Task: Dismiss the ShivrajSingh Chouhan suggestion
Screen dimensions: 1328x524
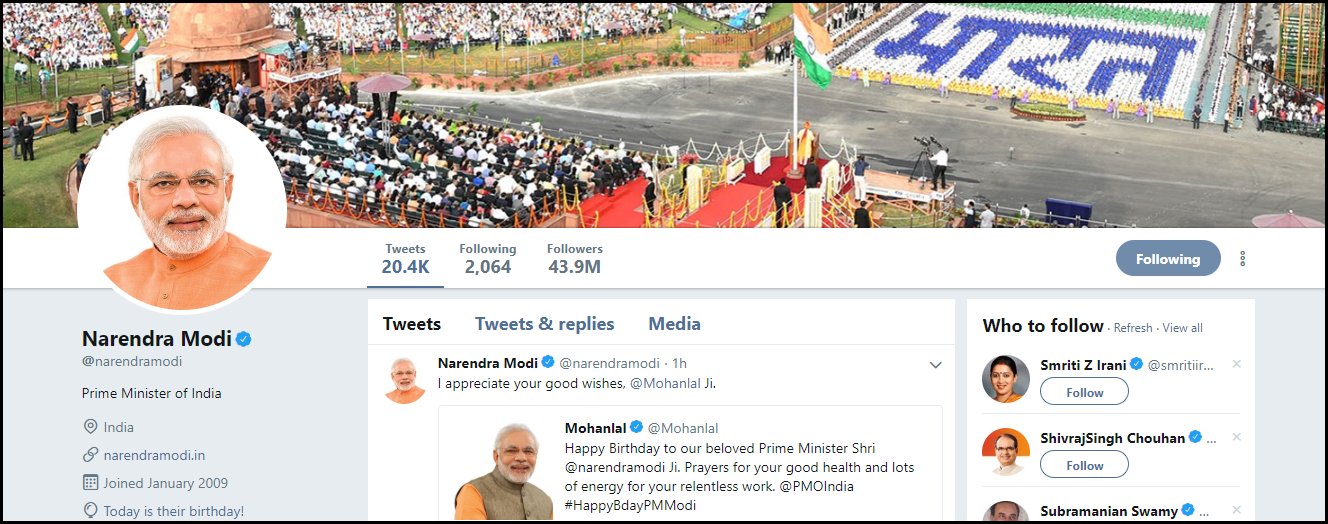Action: (1236, 437)
